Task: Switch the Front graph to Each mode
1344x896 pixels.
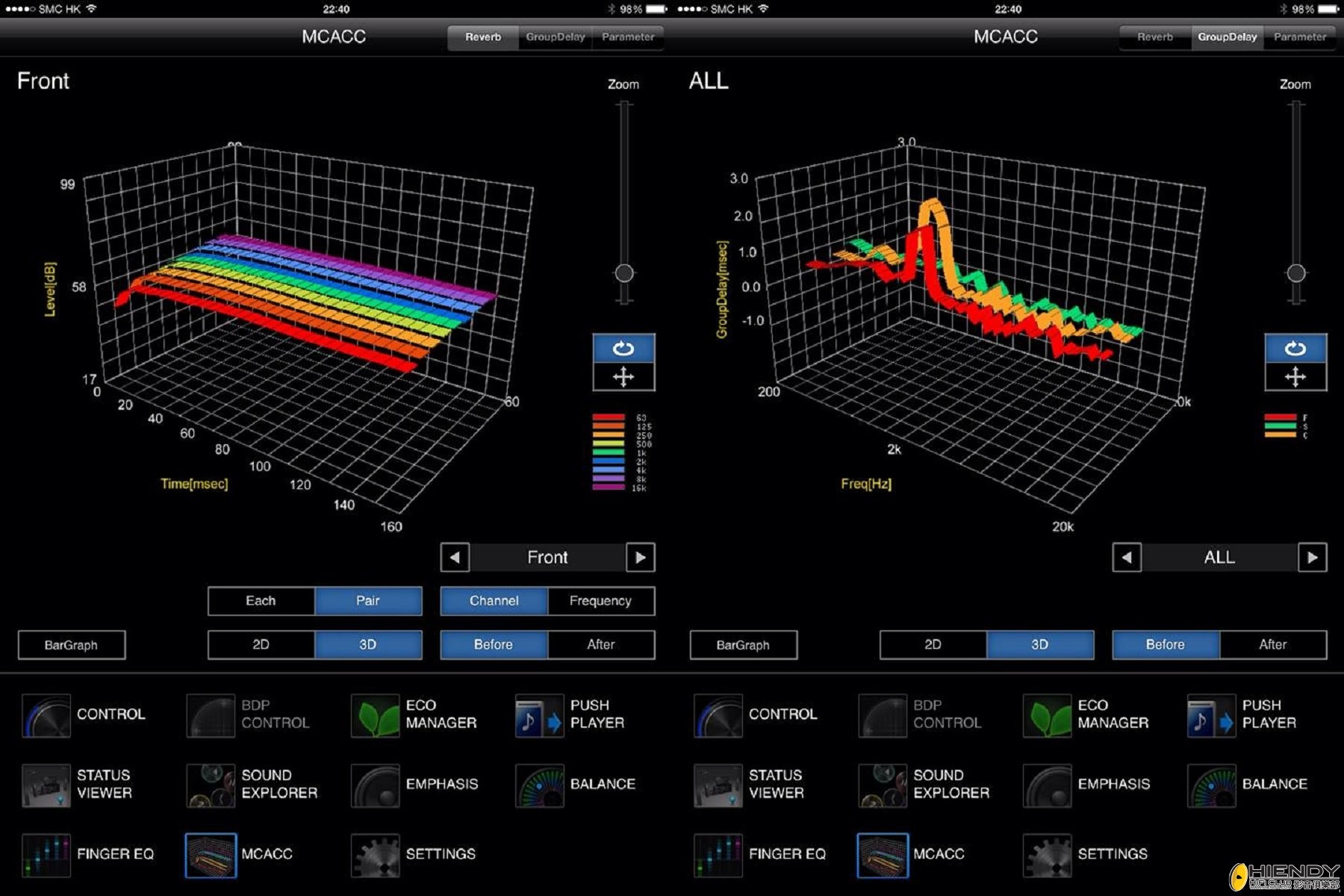Action: [x=261, y=601]
